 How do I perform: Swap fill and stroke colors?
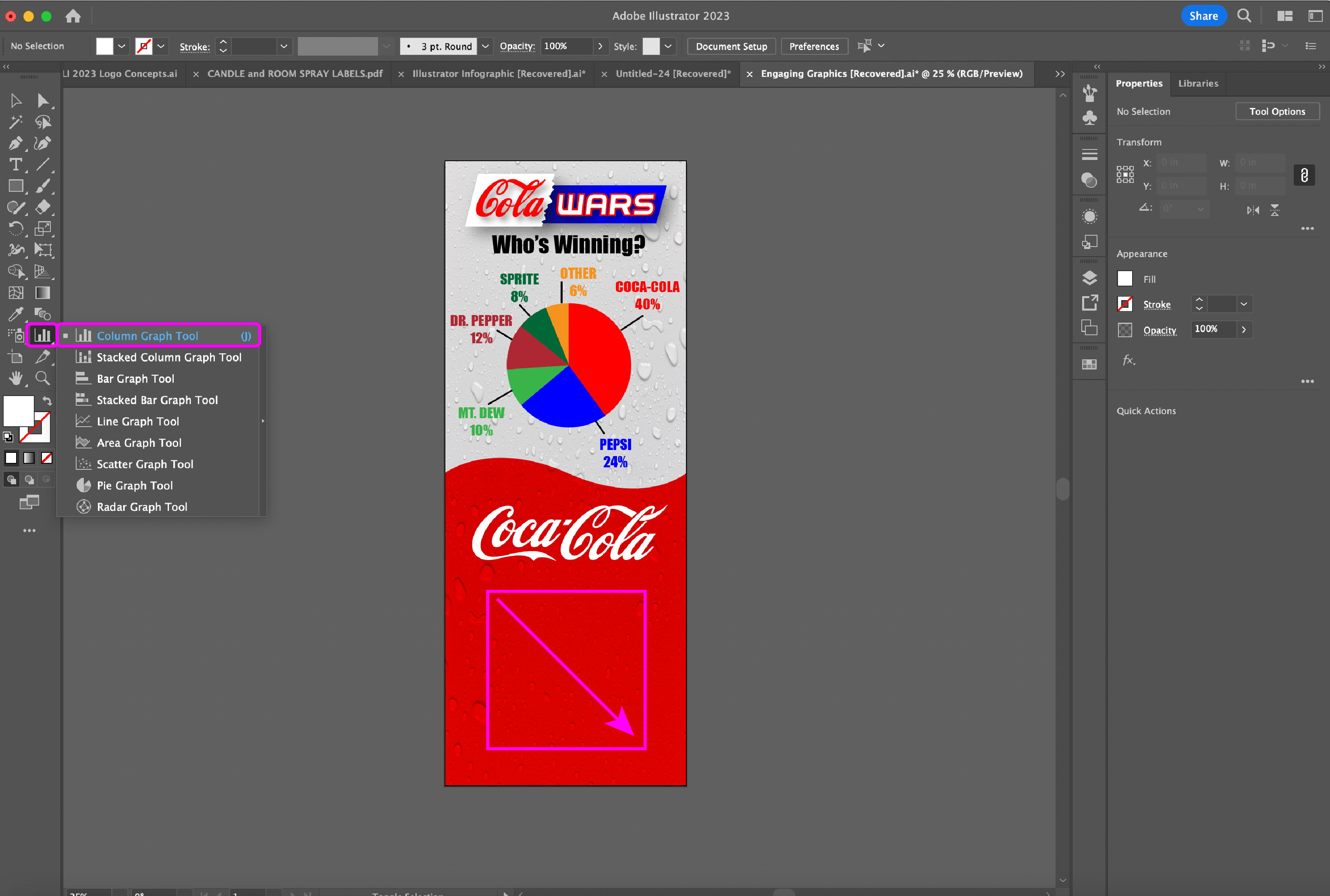48,401
